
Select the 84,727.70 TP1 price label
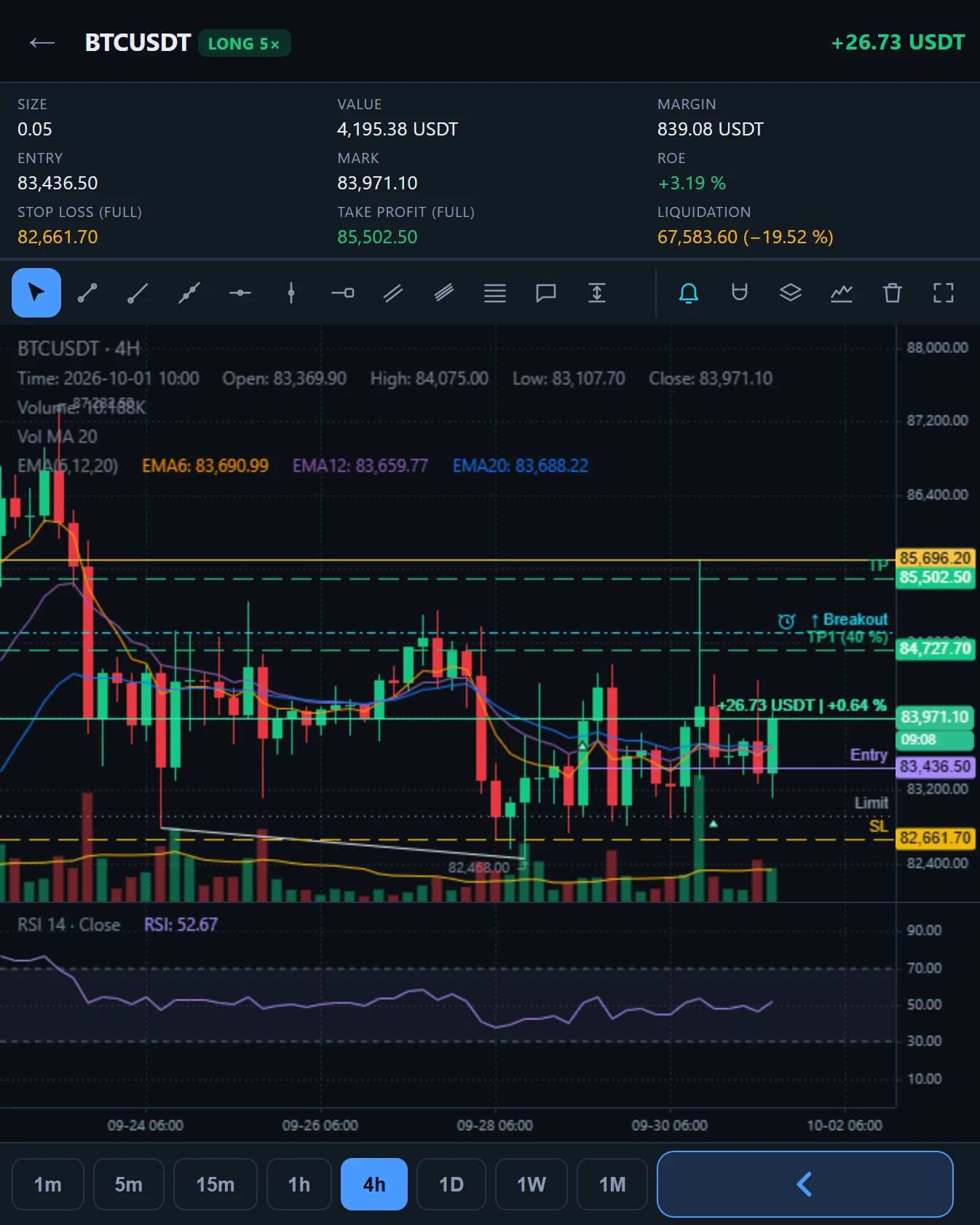pos(936,648)
